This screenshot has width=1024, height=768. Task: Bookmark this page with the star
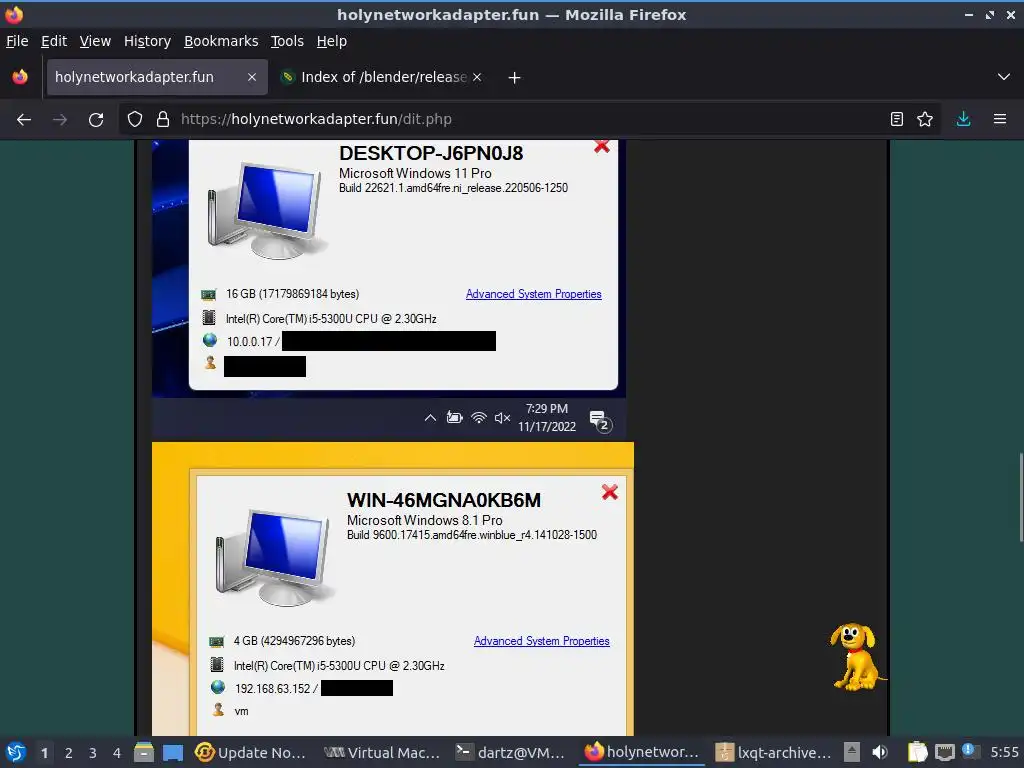(925, 120)
